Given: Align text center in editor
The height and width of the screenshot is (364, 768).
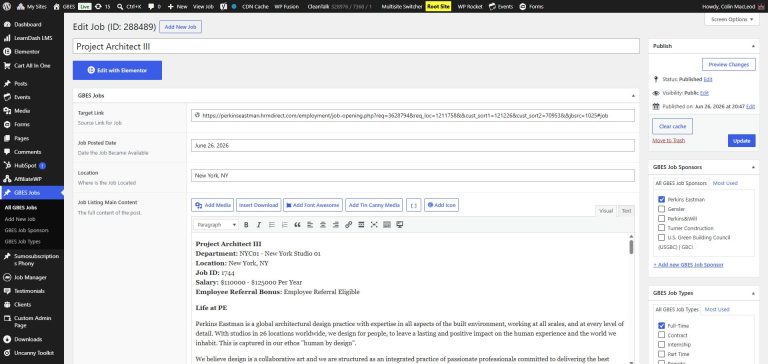Looking at the screenshot, I should (x=323, y=225).
